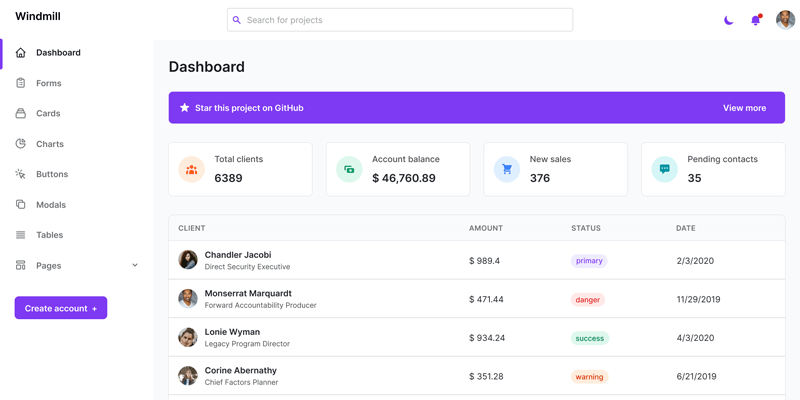Open the user profile avatar menu

coord(785,20)
